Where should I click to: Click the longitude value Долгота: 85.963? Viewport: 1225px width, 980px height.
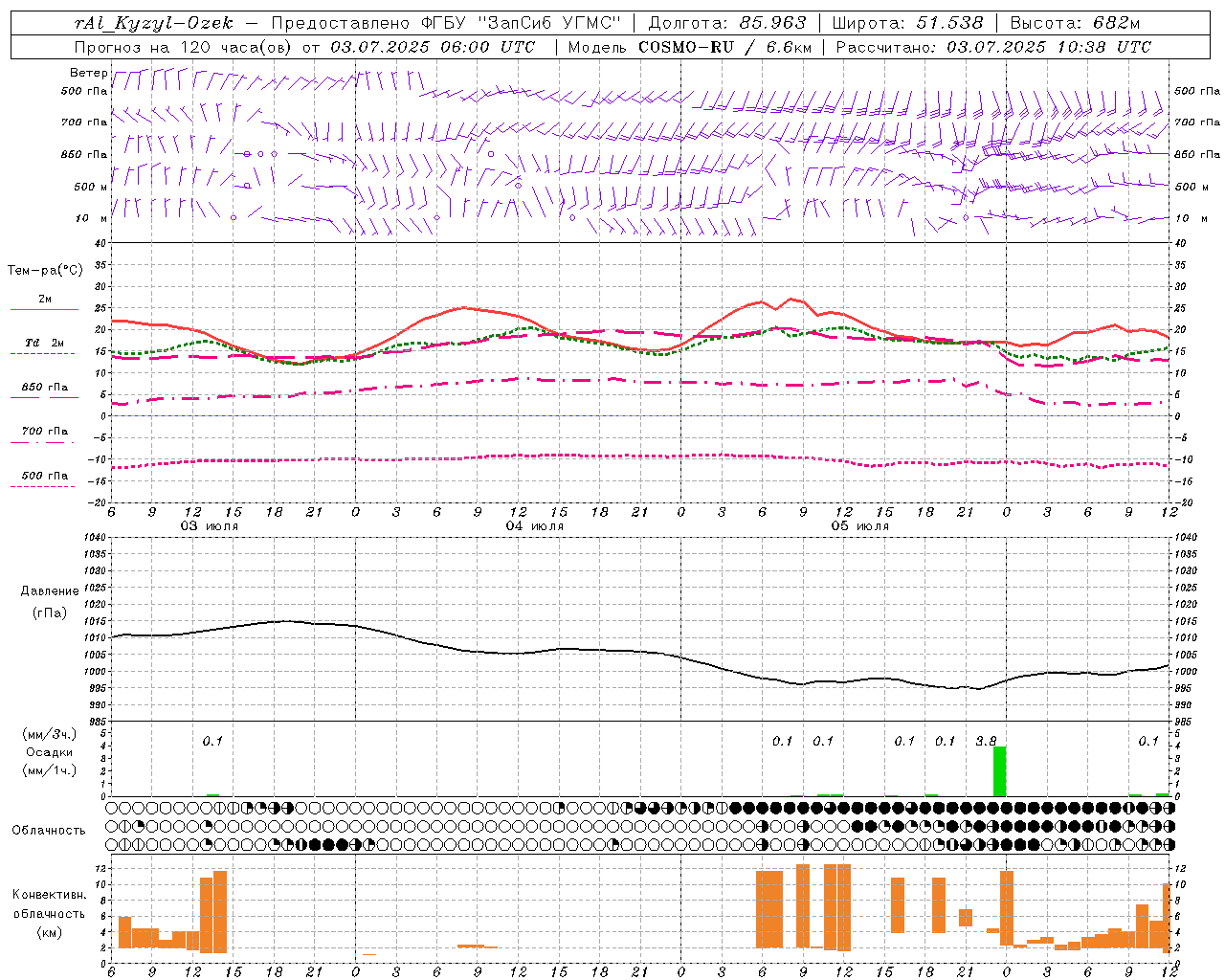727,23
